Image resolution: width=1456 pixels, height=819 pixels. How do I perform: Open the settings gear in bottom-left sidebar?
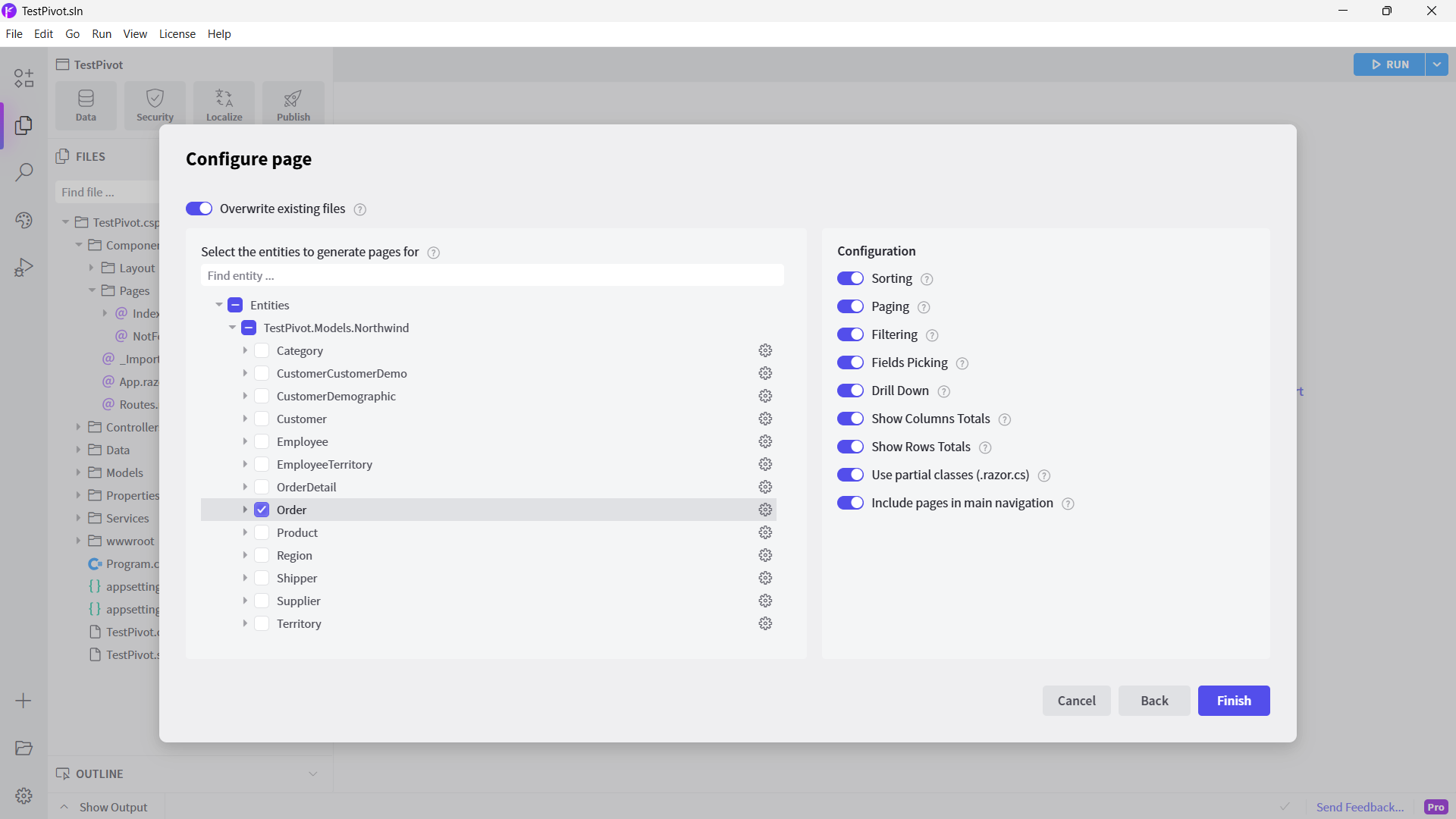point(24,795)
